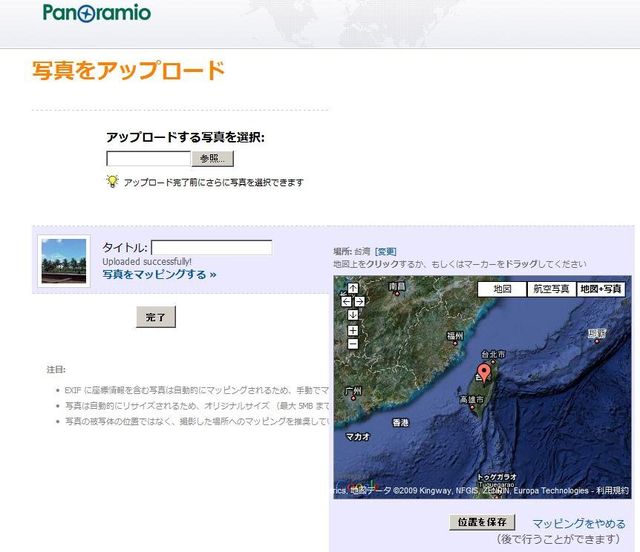This screenshot has width=640, height=552.
Task: Pan the map right with arrow
Action: click(360, 301)
